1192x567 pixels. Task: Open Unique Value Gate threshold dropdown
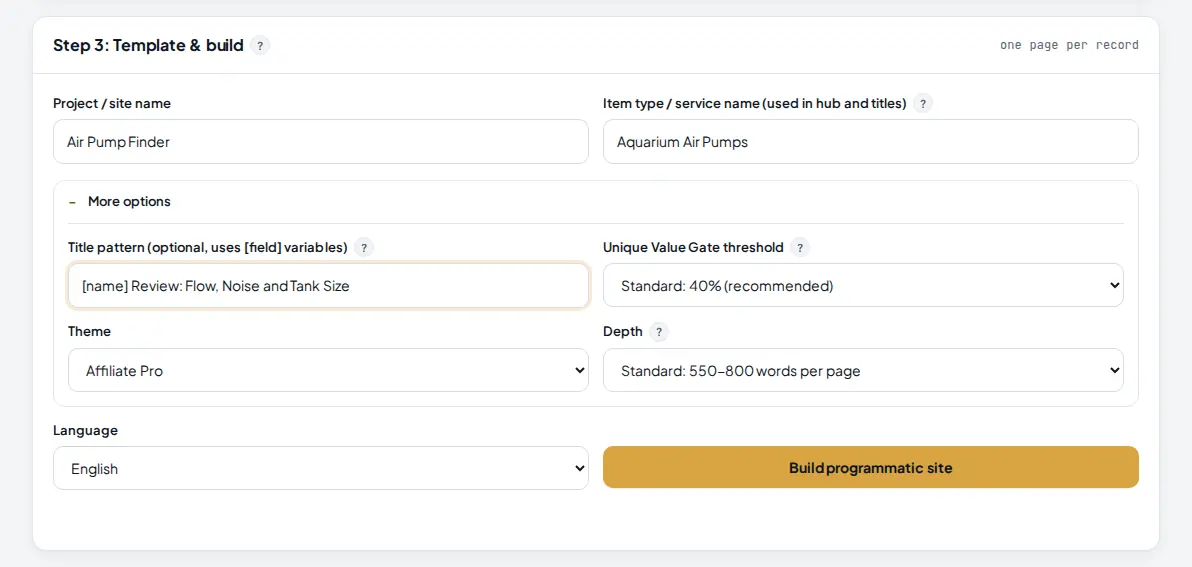point(863,285)
